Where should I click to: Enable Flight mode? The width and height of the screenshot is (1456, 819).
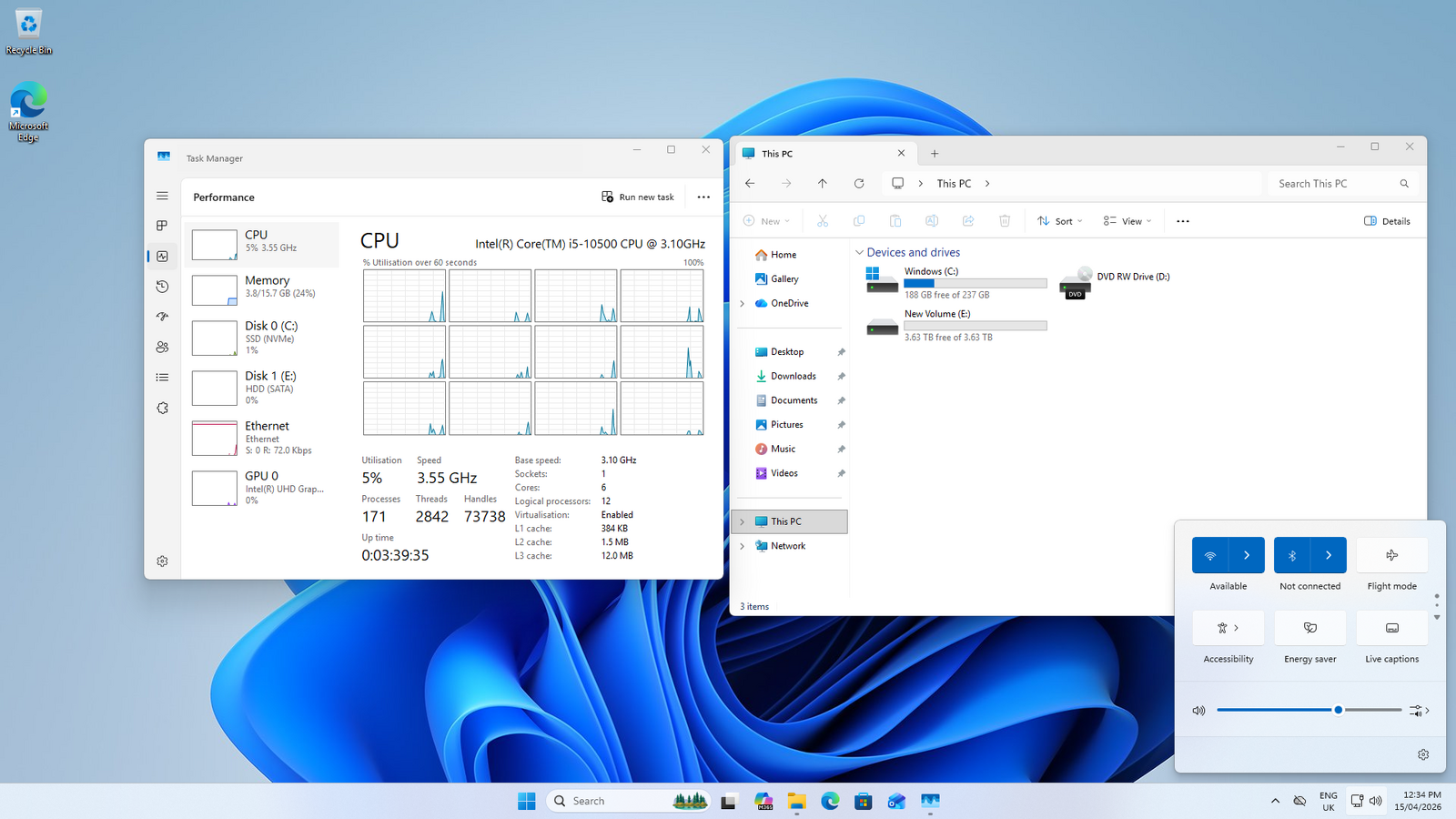[x=1391, y=555]
